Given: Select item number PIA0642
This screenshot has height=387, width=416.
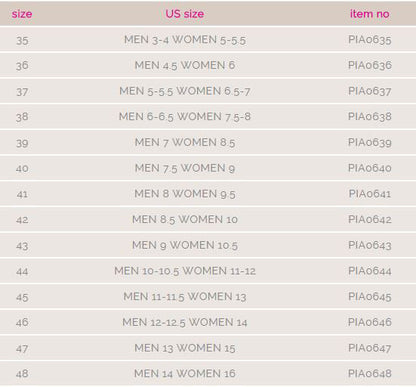Looking at the screenshot, I should click(370, 219).
